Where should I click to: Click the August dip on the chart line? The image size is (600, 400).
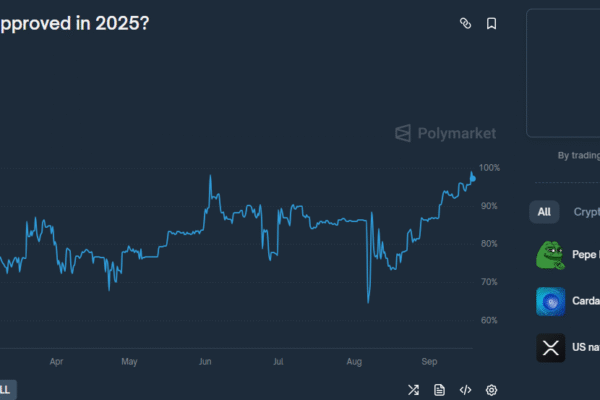(368, 301)
